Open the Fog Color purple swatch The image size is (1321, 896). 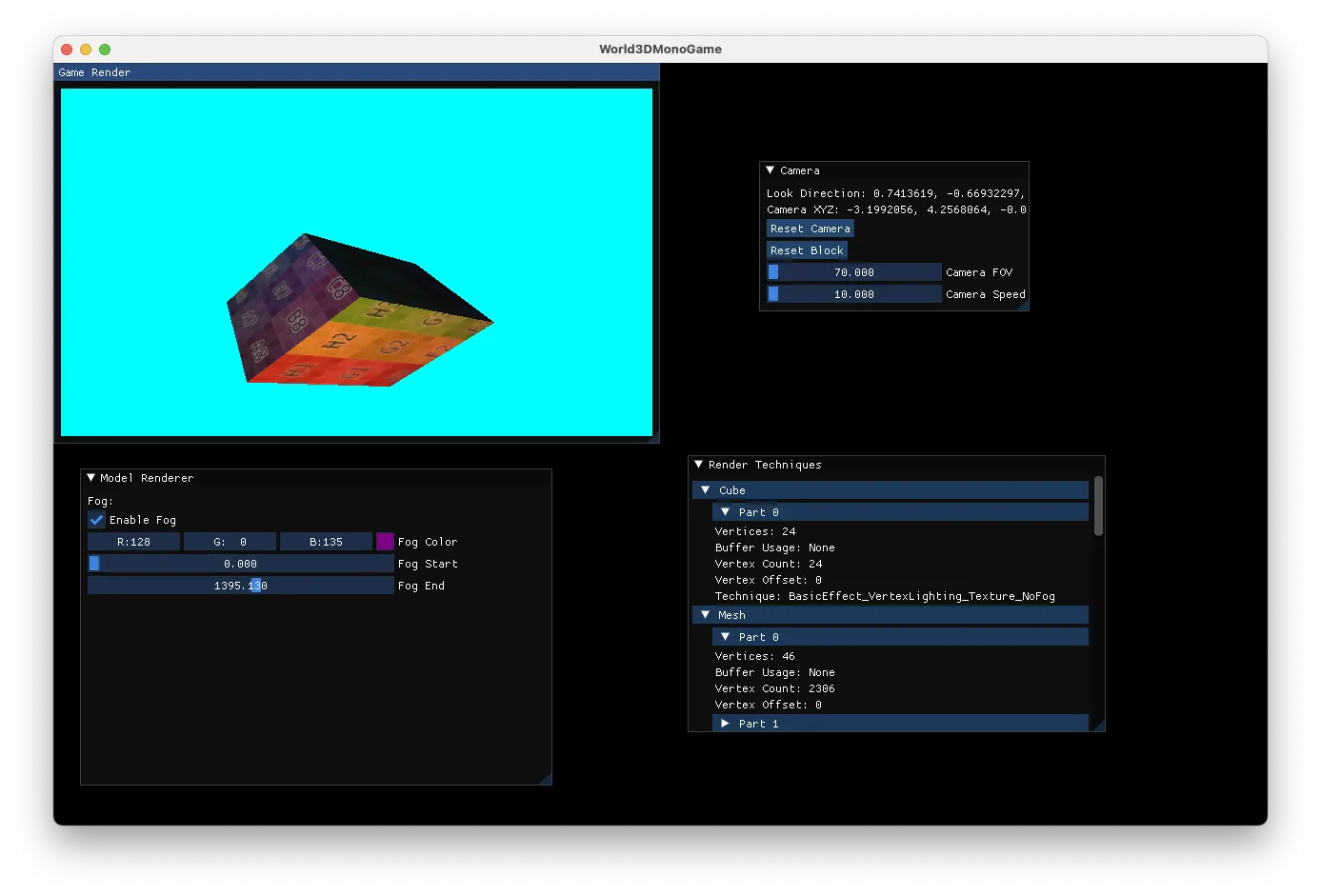[385, 542]
